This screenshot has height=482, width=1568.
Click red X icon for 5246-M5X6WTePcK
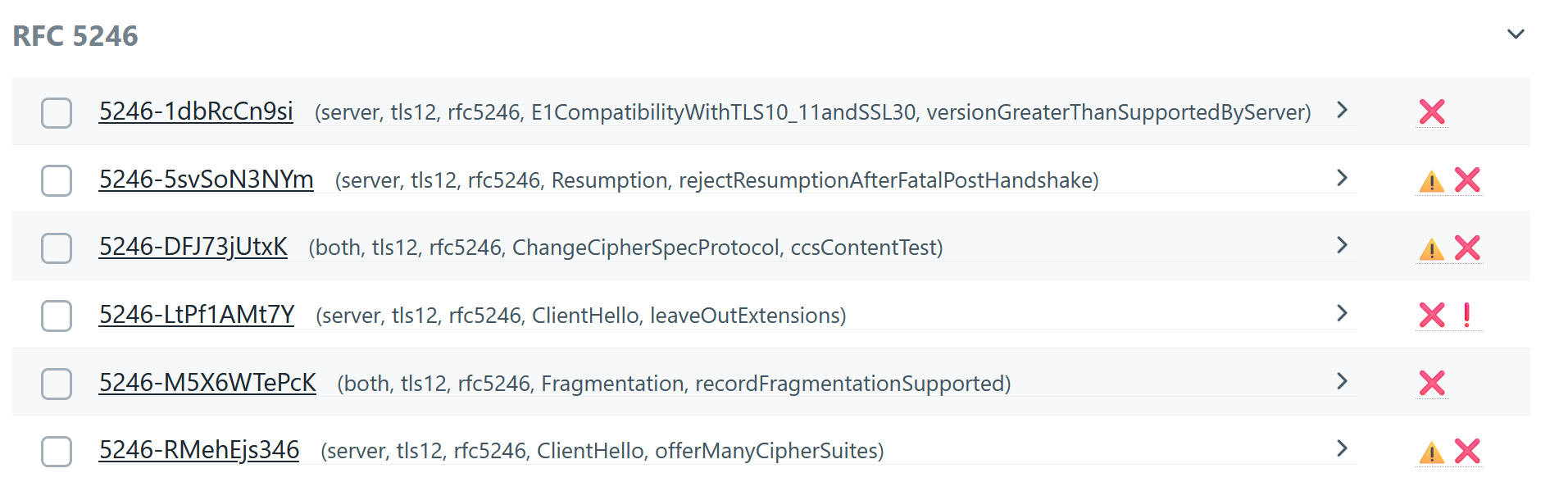click(1432, 383)
